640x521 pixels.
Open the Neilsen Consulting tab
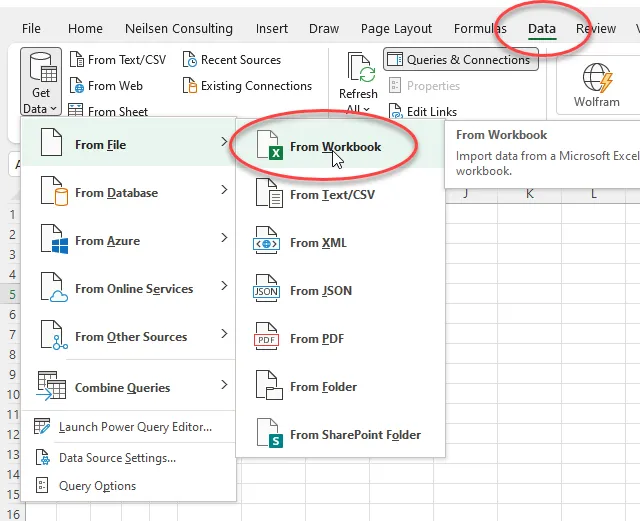[179, 29]
